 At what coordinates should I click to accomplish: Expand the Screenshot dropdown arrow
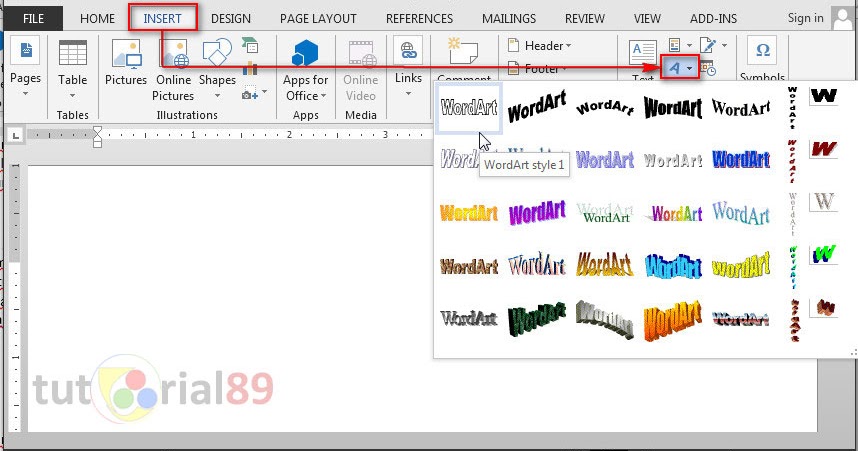[264, 92]
